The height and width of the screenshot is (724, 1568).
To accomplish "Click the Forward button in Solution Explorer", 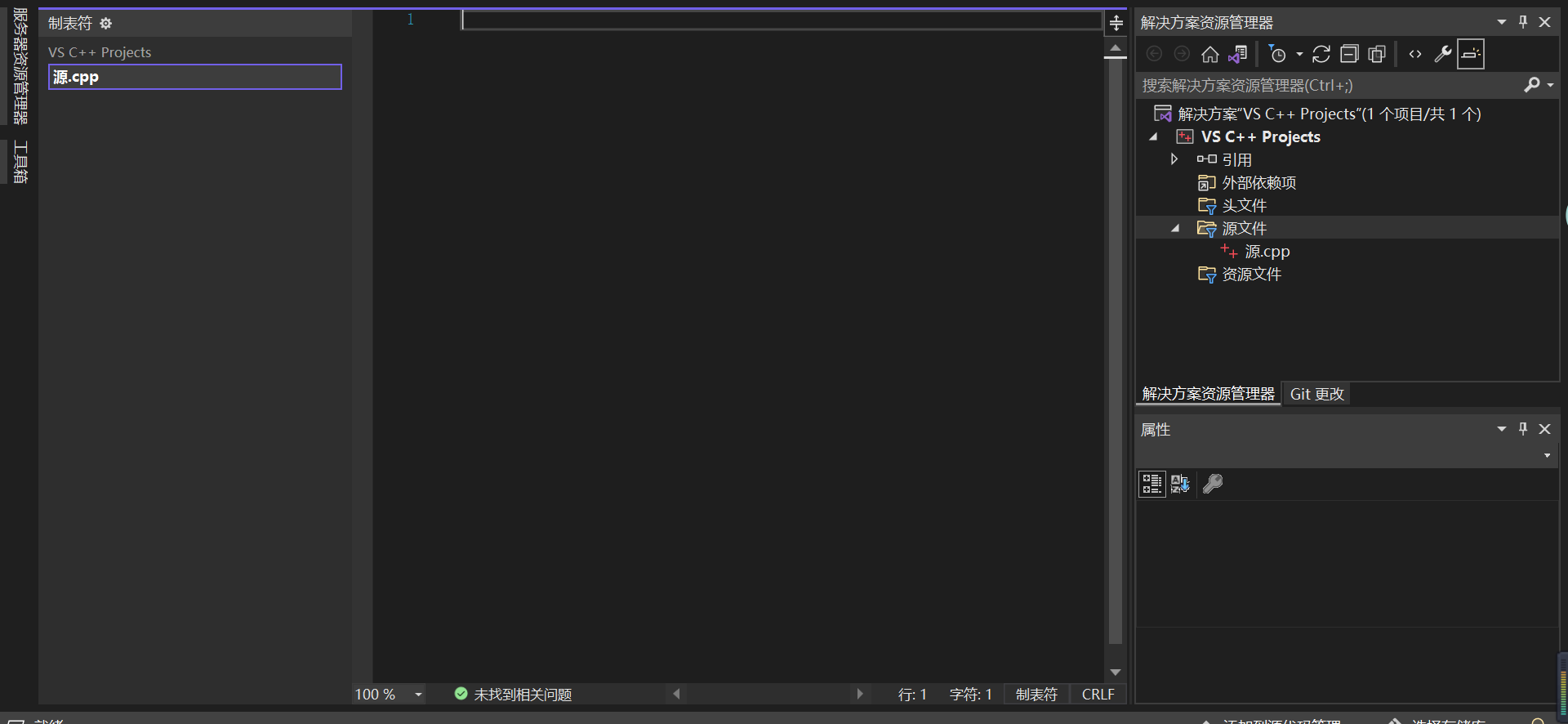I will pyautogui.click(x=1182, y=54).
